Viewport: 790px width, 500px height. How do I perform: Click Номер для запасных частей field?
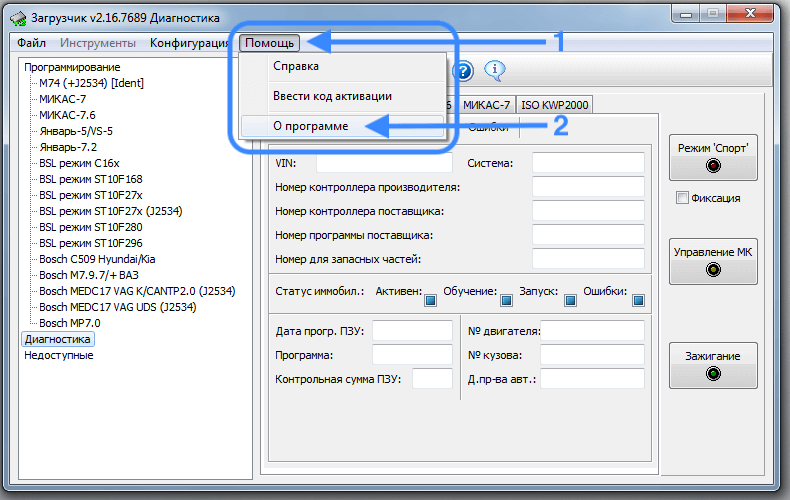click(x=588, y=259)
